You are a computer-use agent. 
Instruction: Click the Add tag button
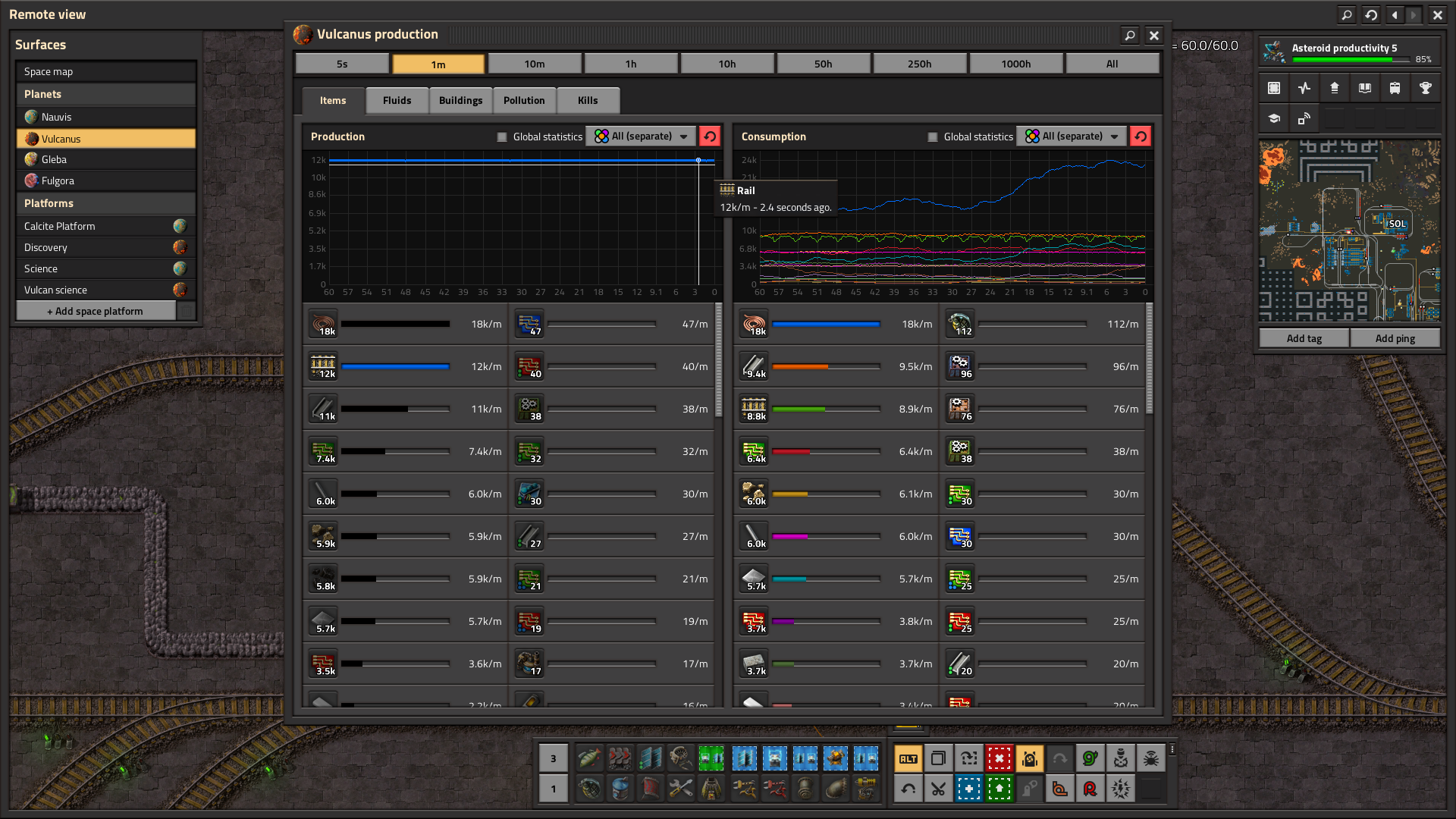pos(1304,338)
